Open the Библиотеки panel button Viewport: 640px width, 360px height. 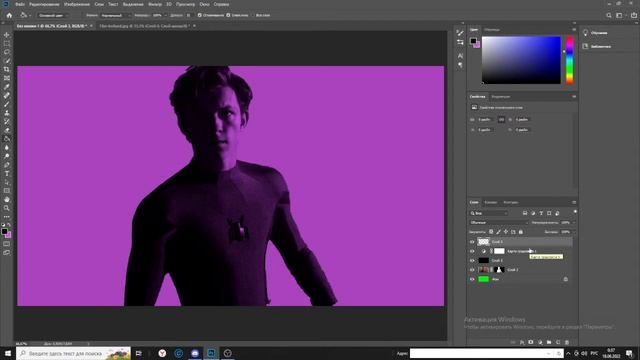597,47
